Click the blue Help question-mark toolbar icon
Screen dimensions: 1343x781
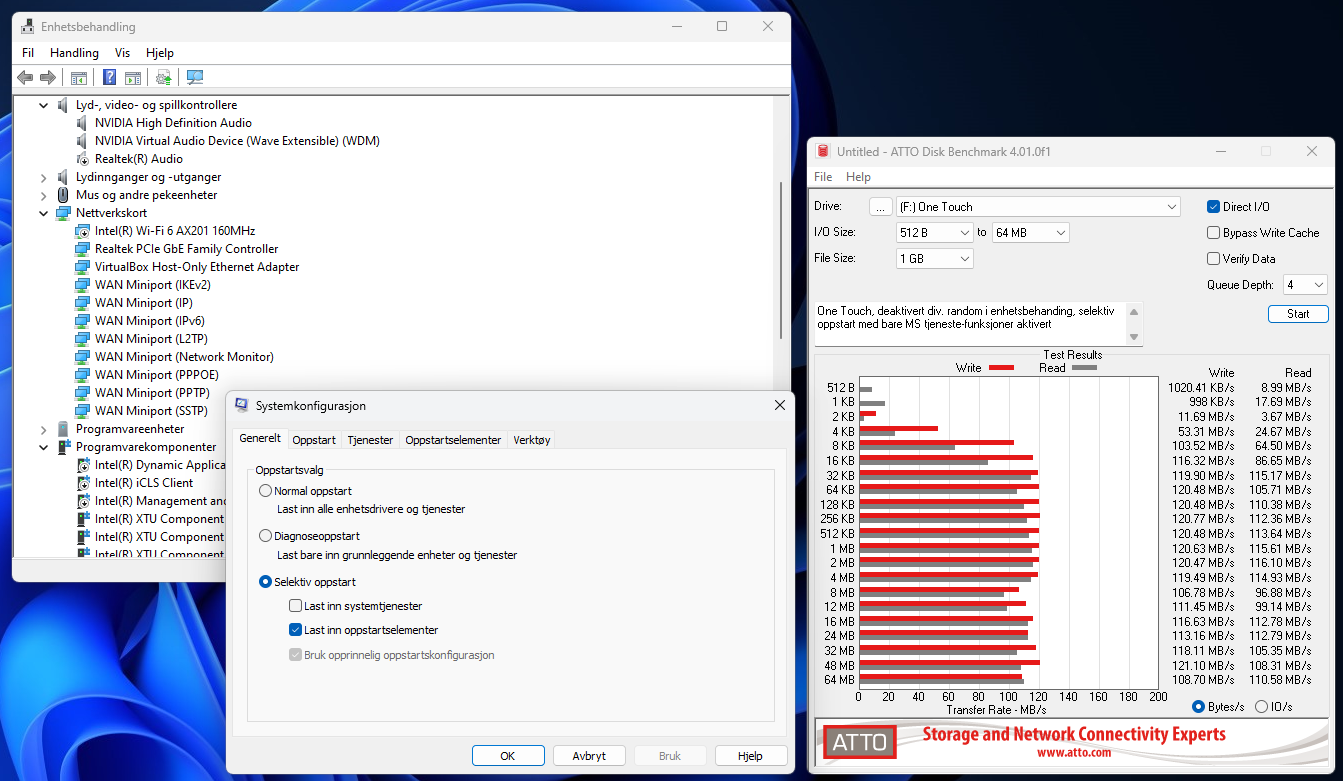[109, 77]
